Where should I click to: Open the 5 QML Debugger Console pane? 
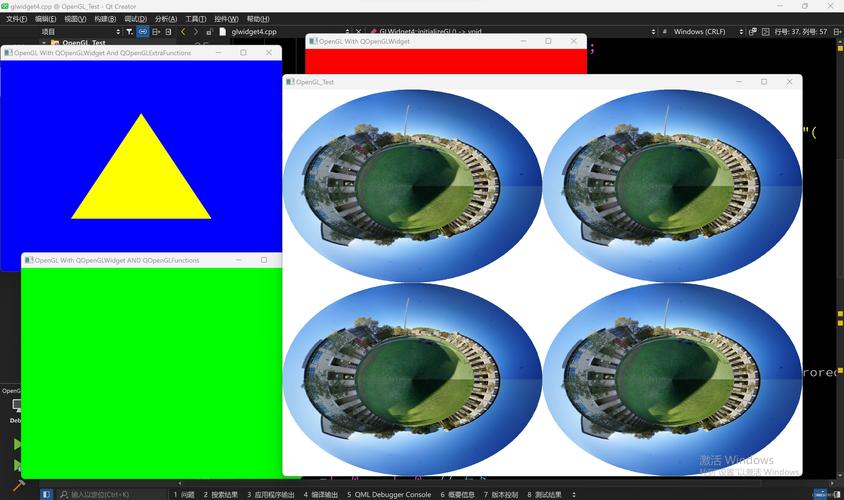(x=389, y=494)
